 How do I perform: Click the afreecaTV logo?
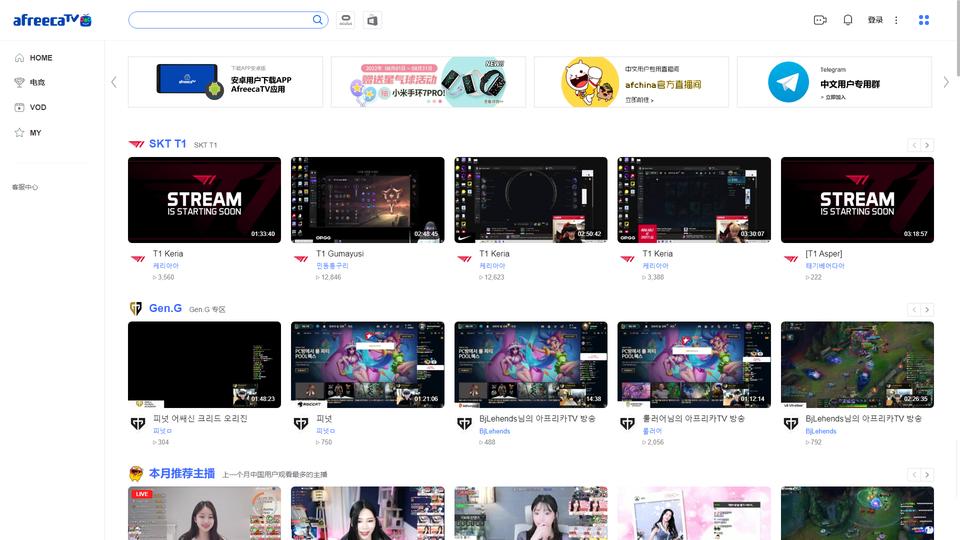click(x=52, y=20)
